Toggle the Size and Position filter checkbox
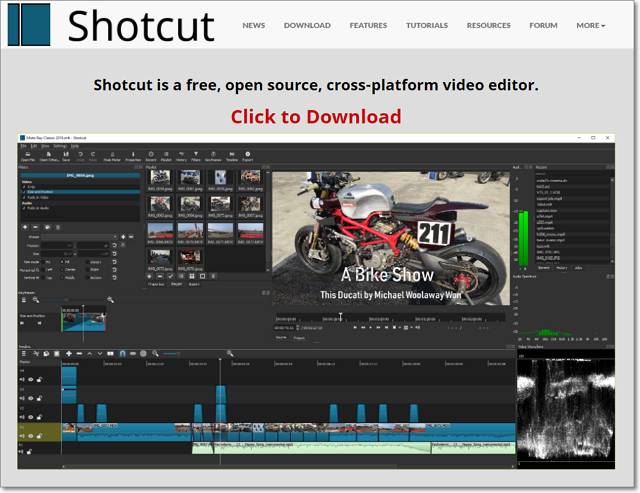Image resolution: width=640 pixels, height=493 pixels. point(24,193)
